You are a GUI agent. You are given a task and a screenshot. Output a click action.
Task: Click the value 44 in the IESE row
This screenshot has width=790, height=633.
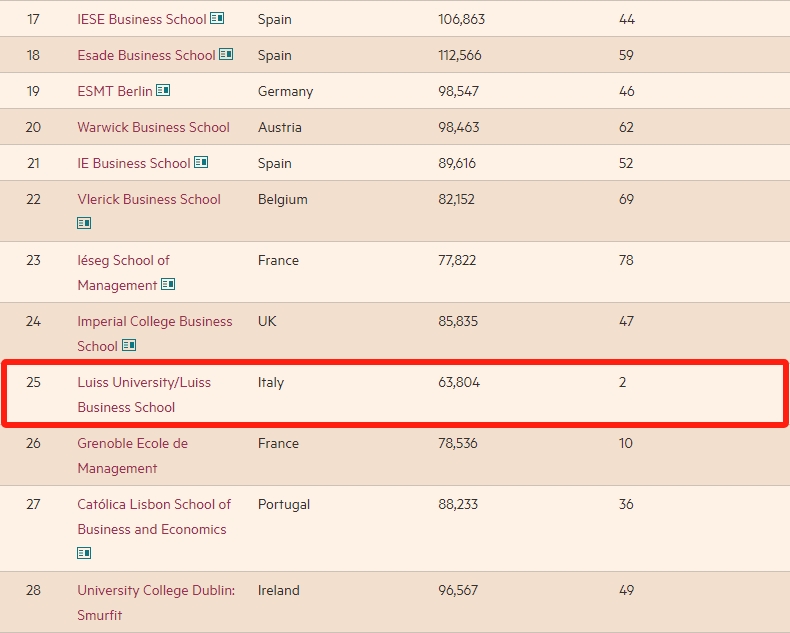coord(627,19)
